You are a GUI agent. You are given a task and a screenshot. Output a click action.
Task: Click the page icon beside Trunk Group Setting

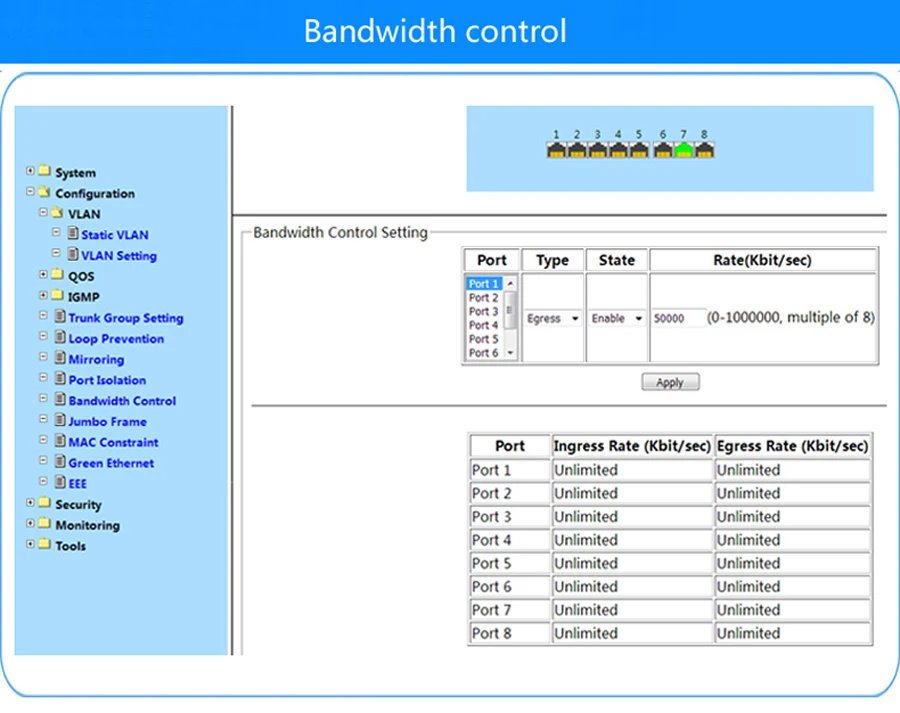(x=60, y=316)
